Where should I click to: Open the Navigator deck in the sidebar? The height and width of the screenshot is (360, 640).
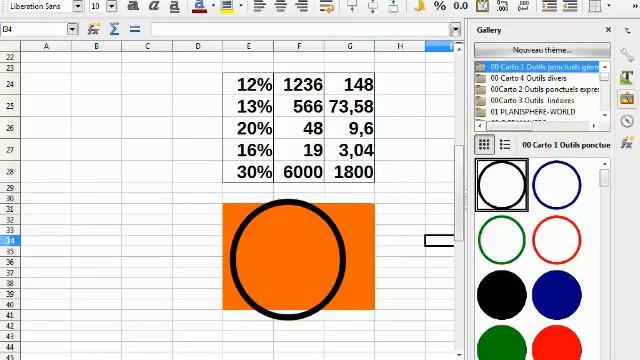(627, 121)
